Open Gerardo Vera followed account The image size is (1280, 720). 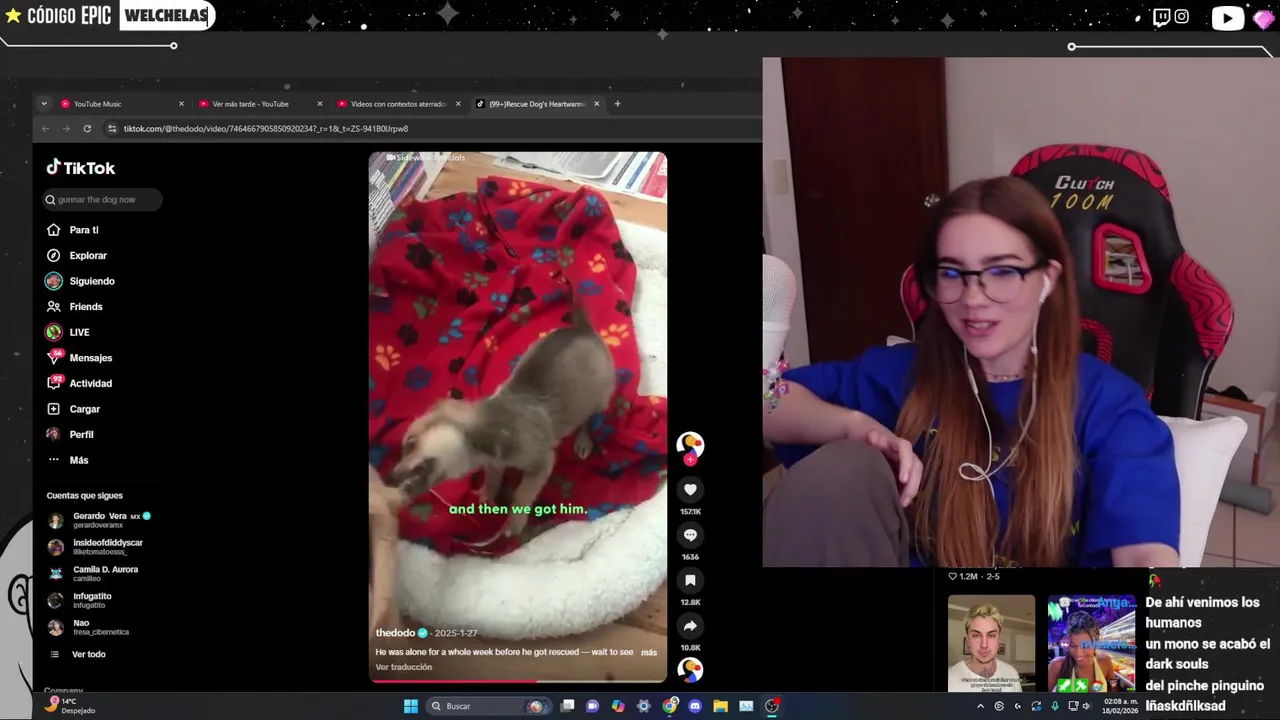coord(98,520)
